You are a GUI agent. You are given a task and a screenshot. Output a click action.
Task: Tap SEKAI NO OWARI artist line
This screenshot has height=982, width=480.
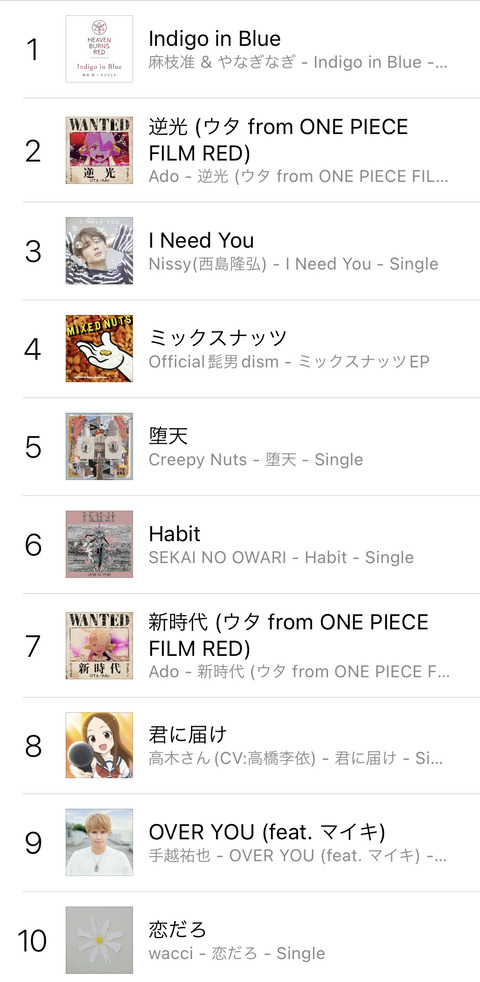pyautogui.click(x=281, y=557)
